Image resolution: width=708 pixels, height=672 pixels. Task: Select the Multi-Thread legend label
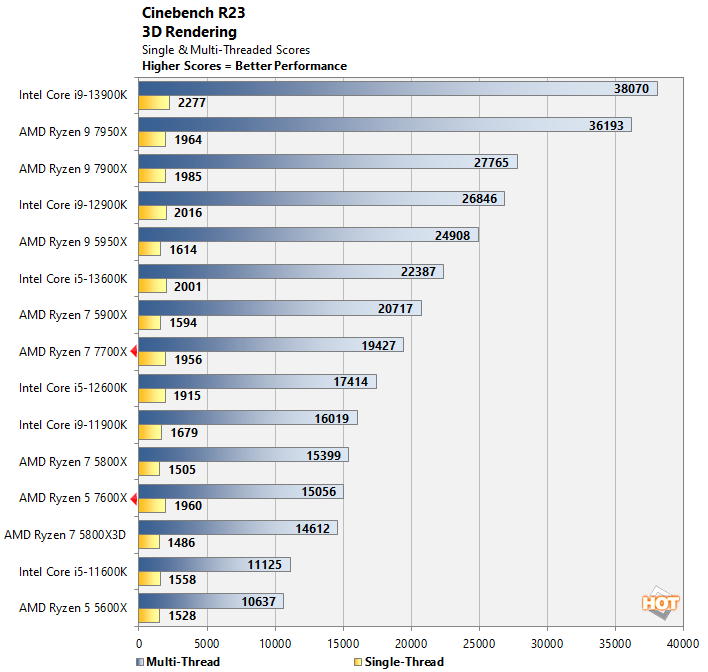click(183, 662)
